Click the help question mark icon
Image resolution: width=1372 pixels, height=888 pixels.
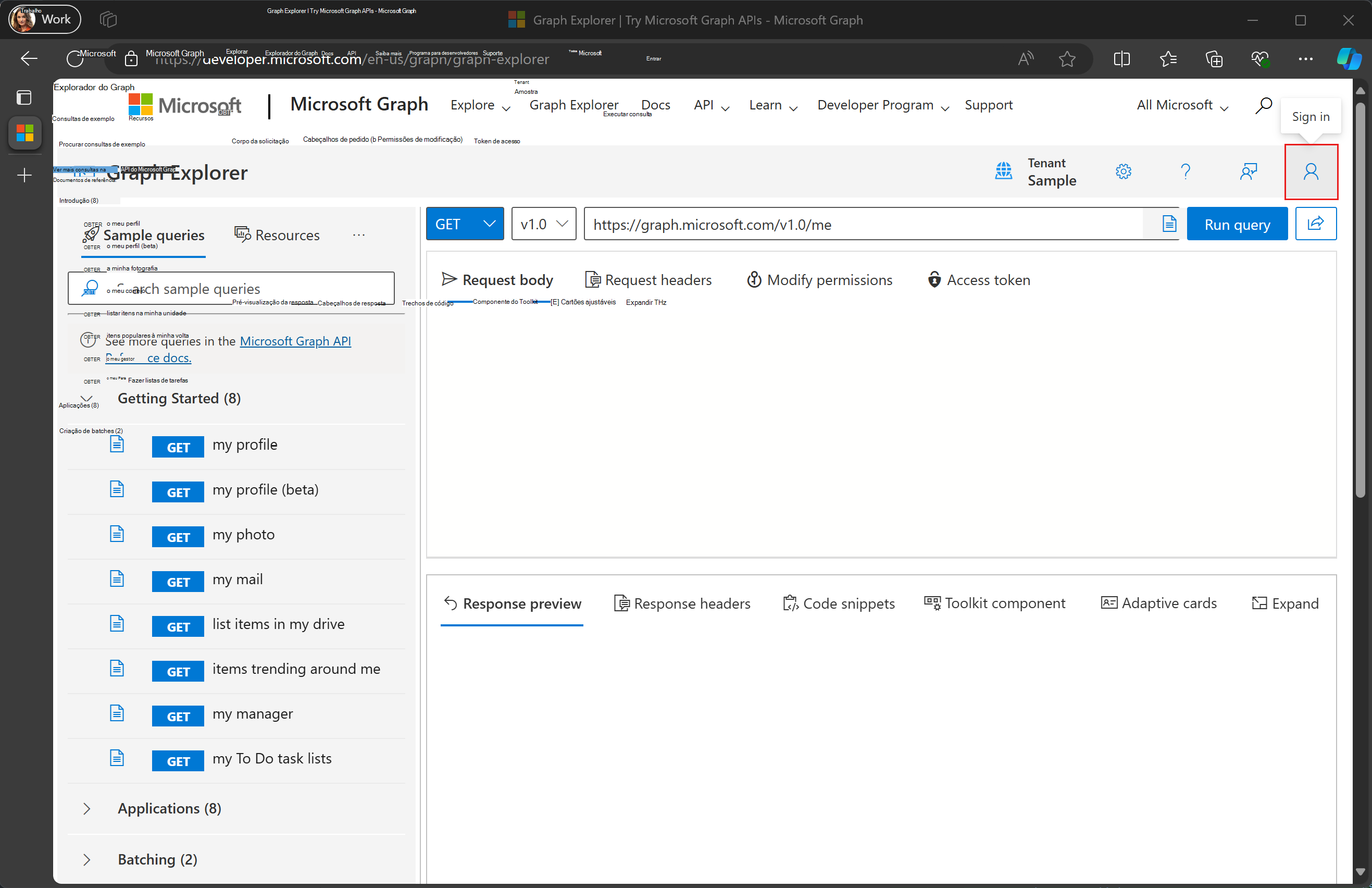pos(1186,171)
